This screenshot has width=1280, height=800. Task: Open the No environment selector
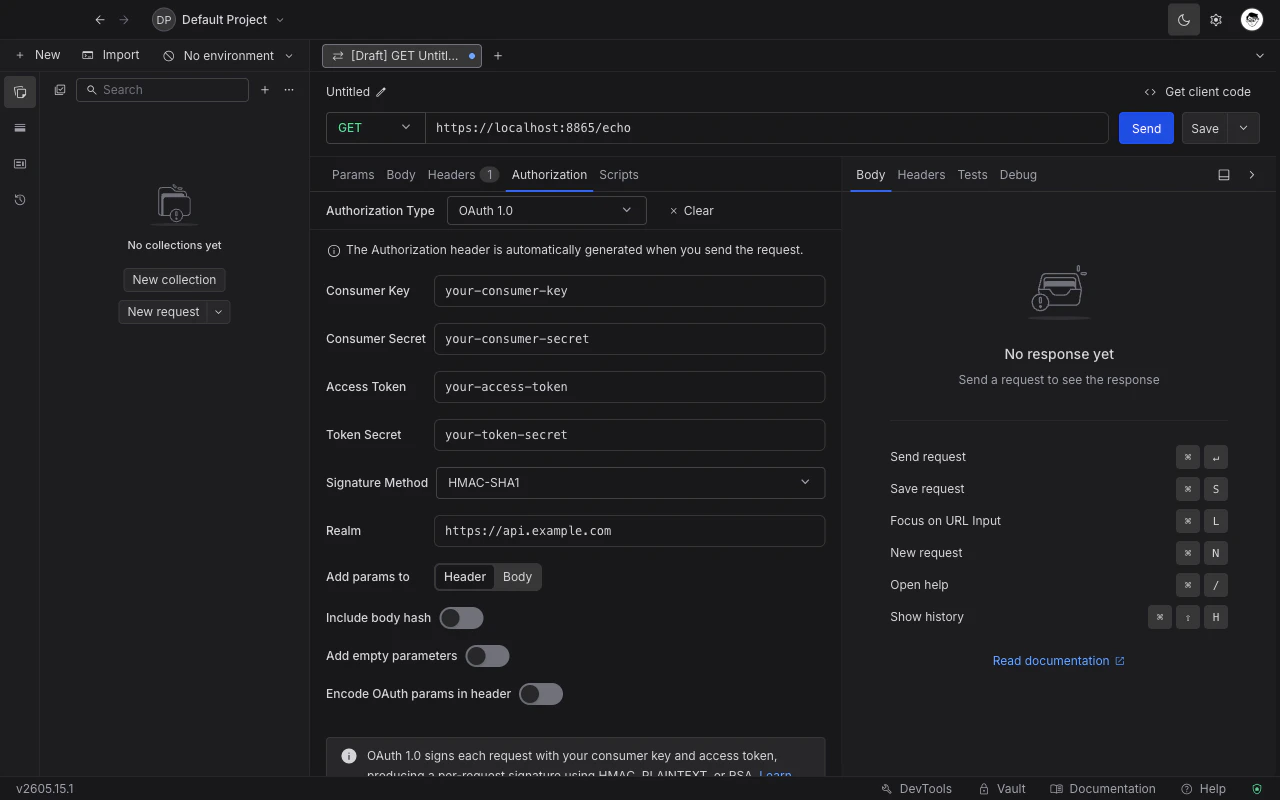tap(228, 56)
